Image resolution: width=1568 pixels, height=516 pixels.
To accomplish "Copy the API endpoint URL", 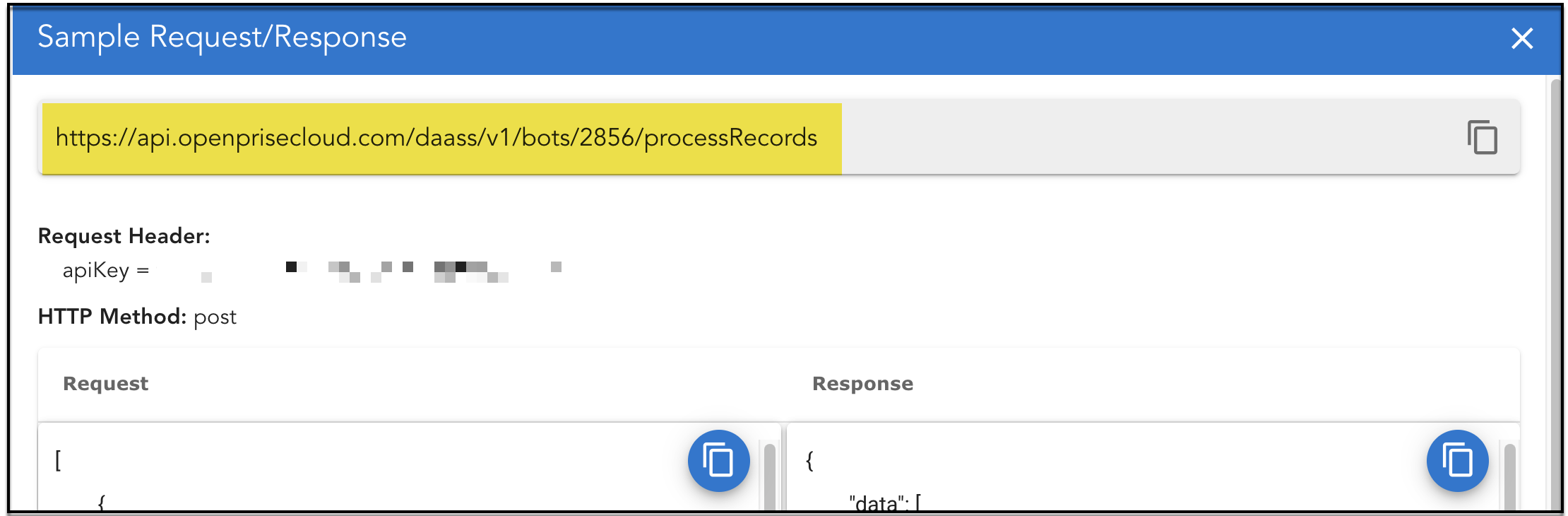I will [x=1482, y=137].
